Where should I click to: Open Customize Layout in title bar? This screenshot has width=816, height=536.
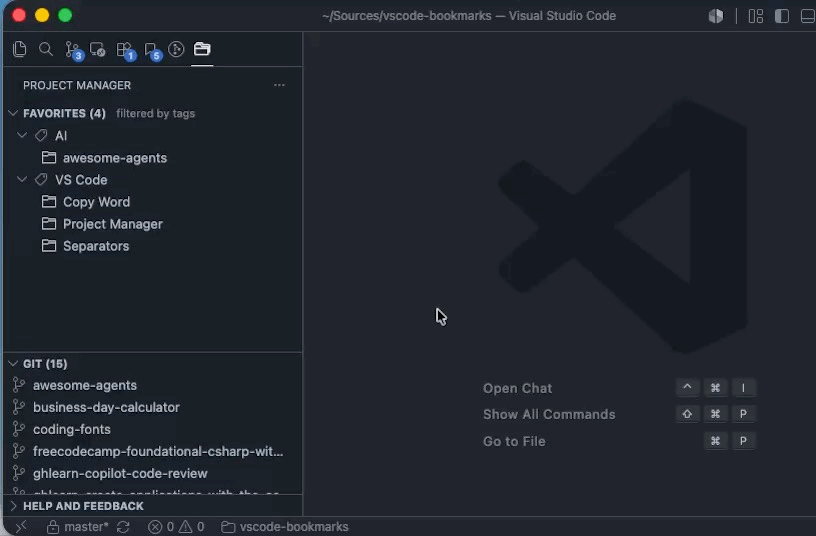756,16
